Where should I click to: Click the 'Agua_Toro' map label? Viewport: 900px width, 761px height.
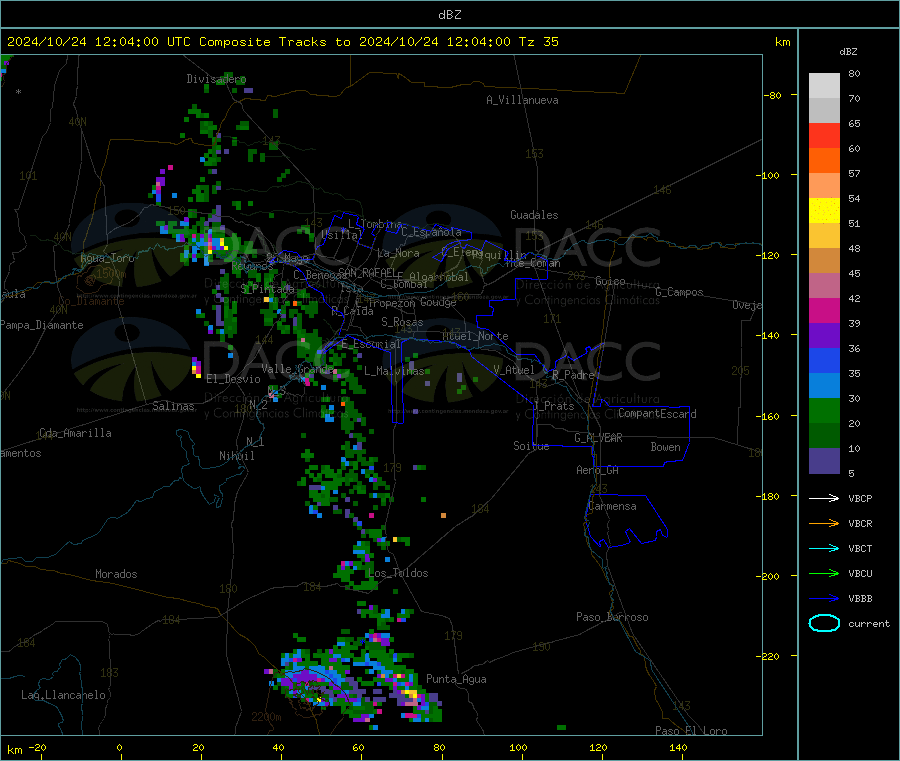click(107, 258)
